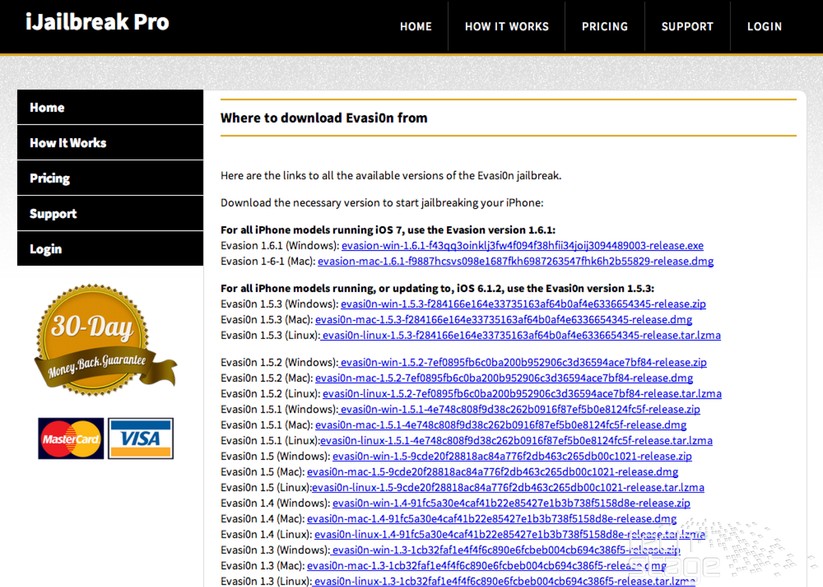Select Home in the left sidebar
823x587 pixels.
tap(110, 108)
